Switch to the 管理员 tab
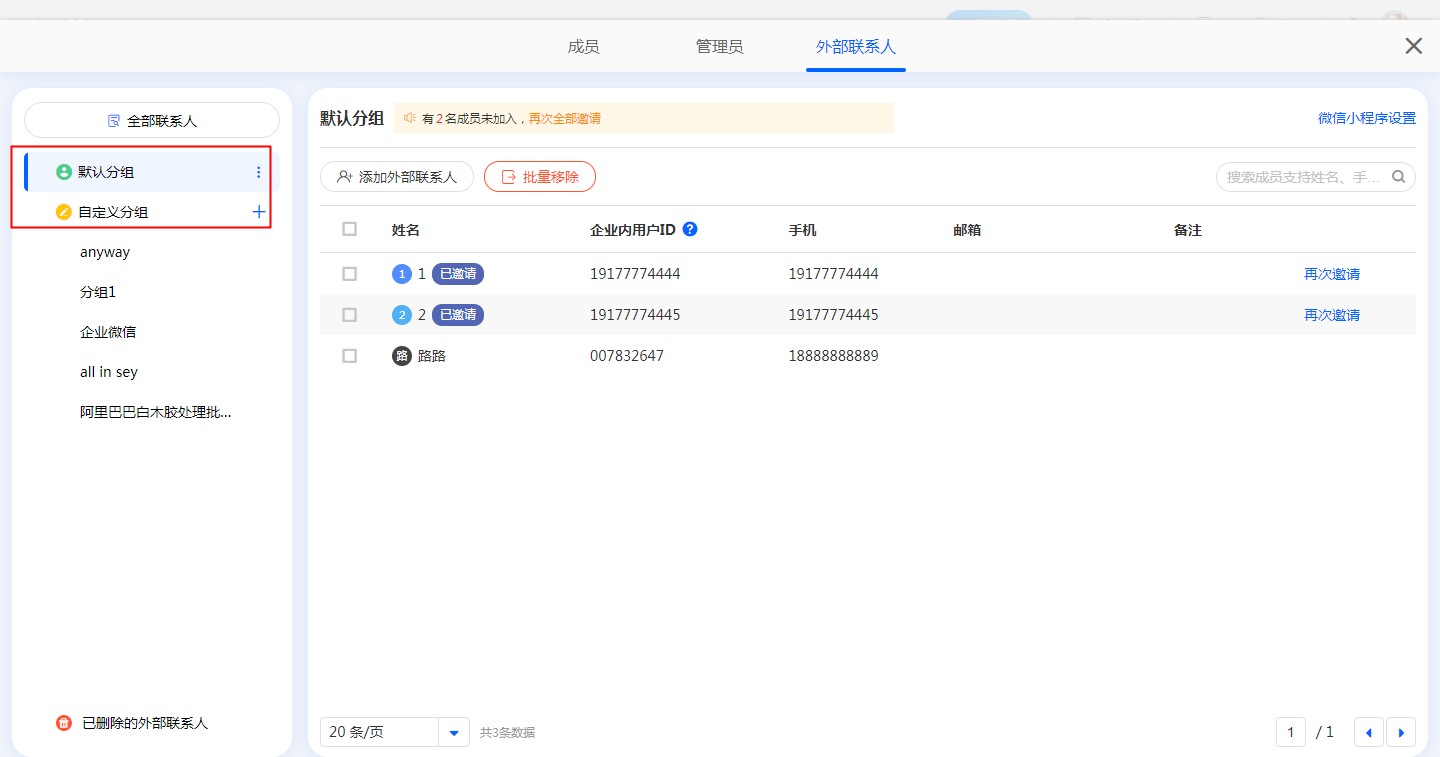The image size is (1440, 757). pyautogui.click(x=719, y=47)
